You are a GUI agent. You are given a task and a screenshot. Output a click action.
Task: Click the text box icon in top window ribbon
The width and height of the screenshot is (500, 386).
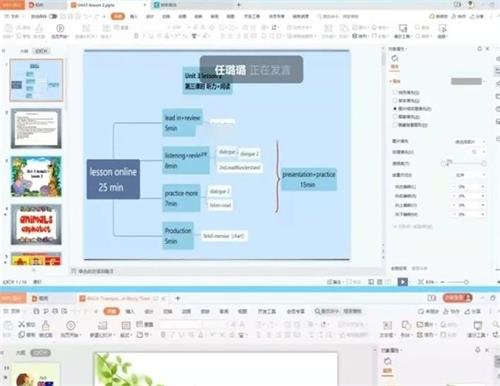coord(328,28)
